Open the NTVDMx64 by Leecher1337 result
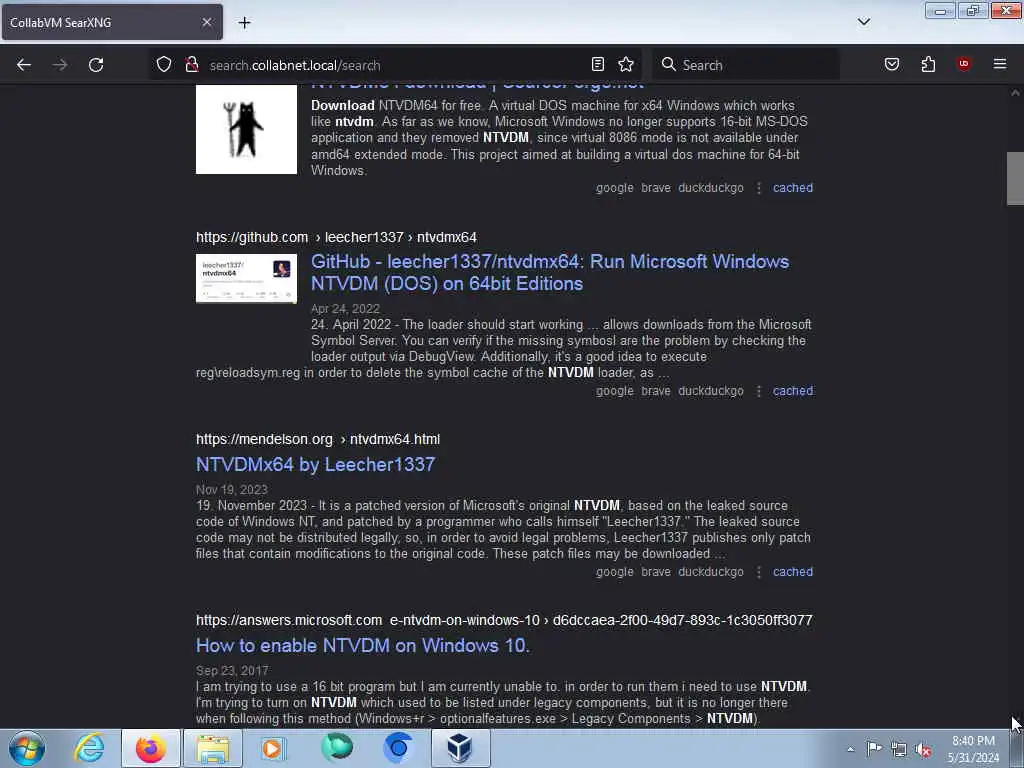The width and height of the screenshot is (1024, 768). [x=315, y=464]
